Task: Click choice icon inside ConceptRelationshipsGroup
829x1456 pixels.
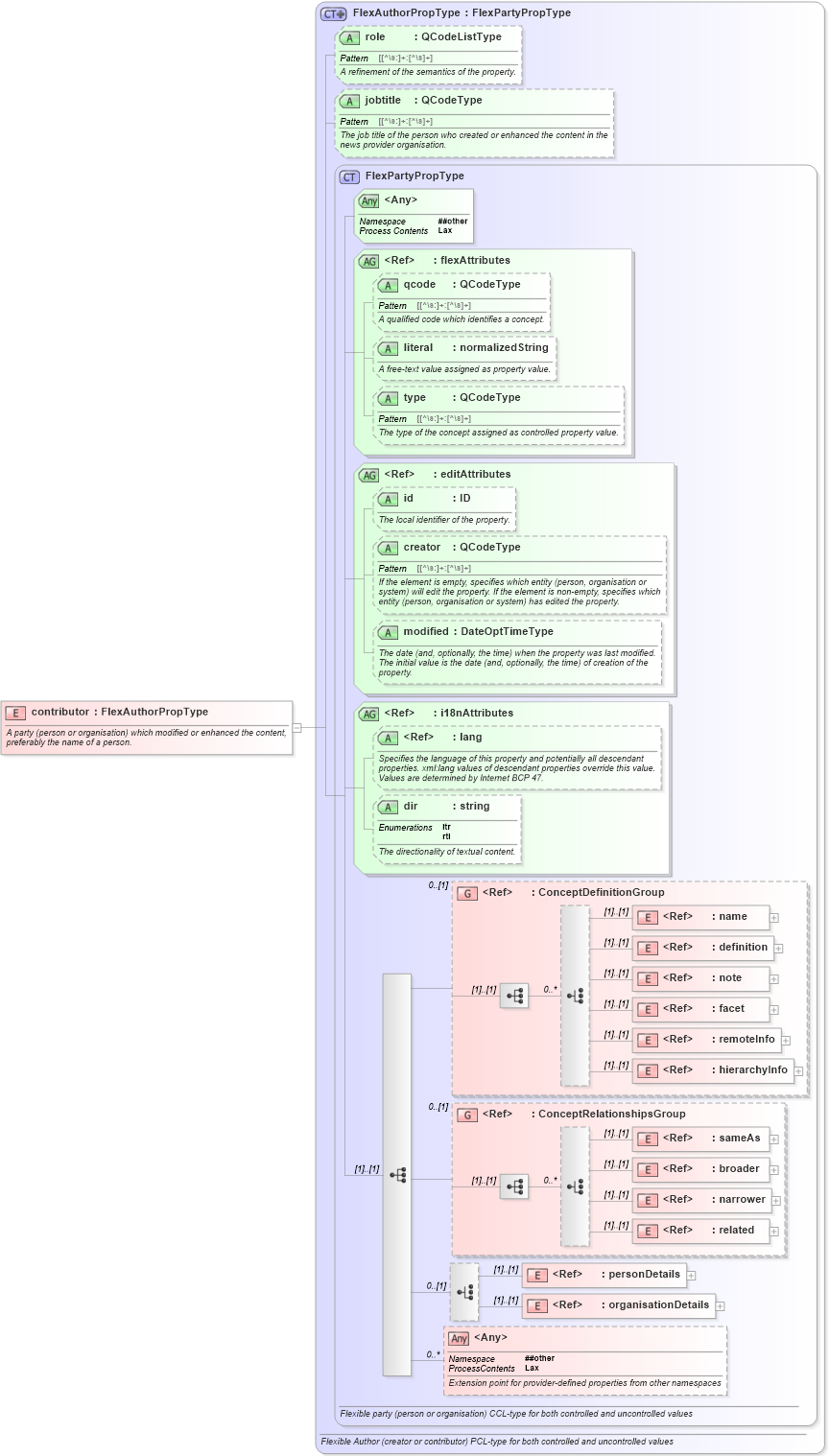Action: (x=575, y=1186)
